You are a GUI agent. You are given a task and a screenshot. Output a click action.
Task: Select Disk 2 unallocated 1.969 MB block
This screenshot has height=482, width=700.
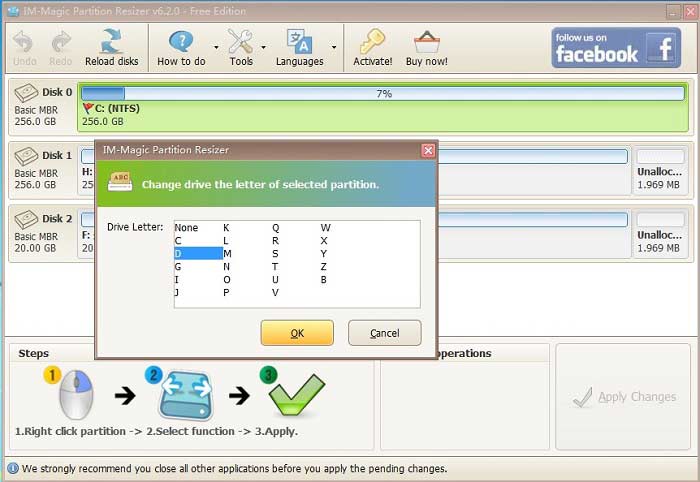[660, 233]
